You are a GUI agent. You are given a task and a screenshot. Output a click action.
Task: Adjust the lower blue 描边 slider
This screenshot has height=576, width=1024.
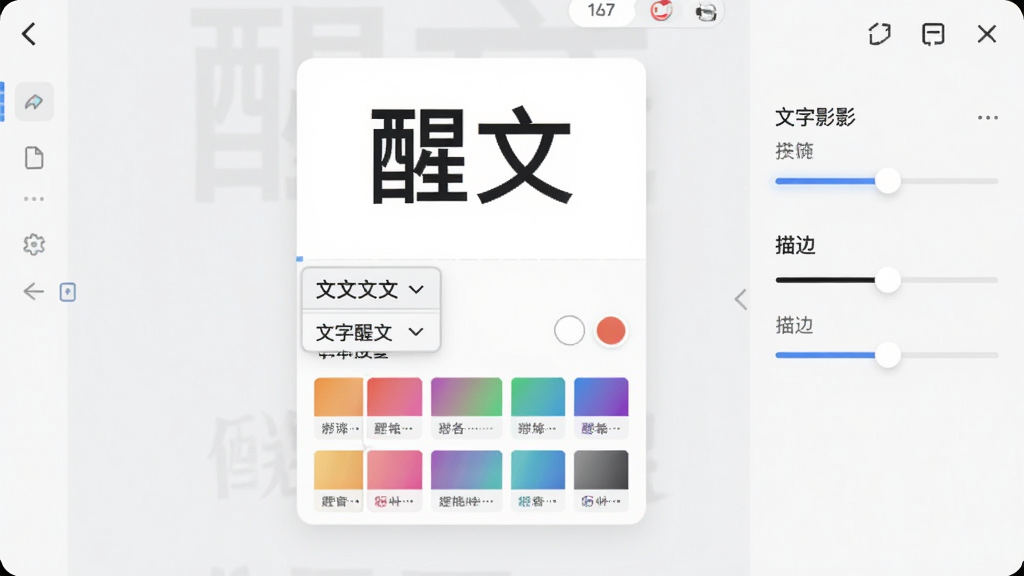click(x=887, y=355)
